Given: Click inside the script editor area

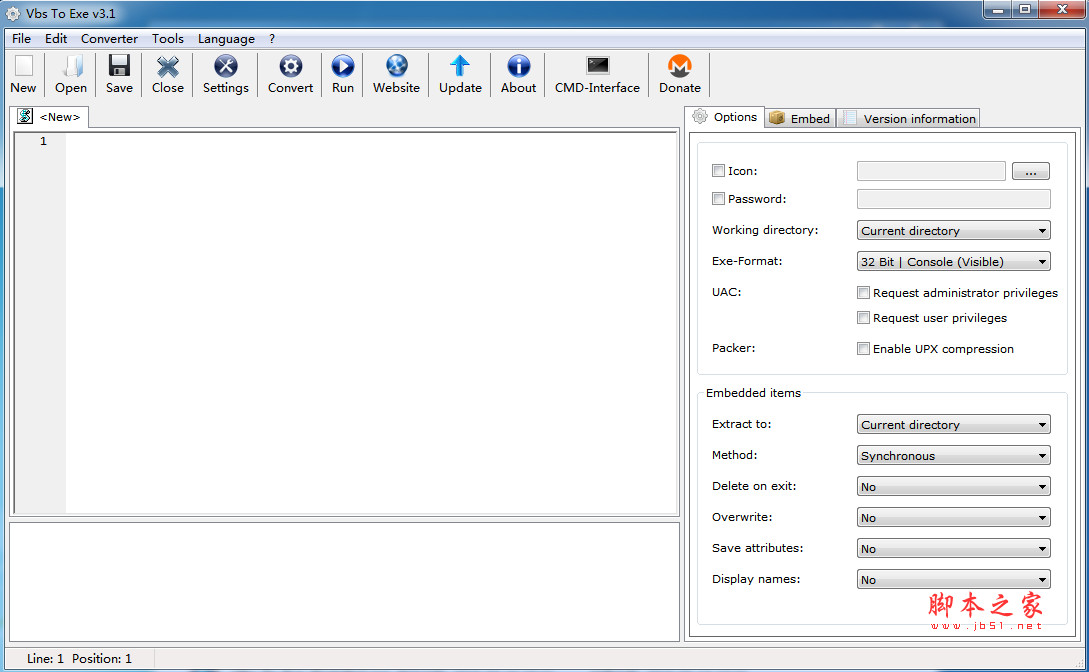Looking at the screenshot, I should pos(370,320).
